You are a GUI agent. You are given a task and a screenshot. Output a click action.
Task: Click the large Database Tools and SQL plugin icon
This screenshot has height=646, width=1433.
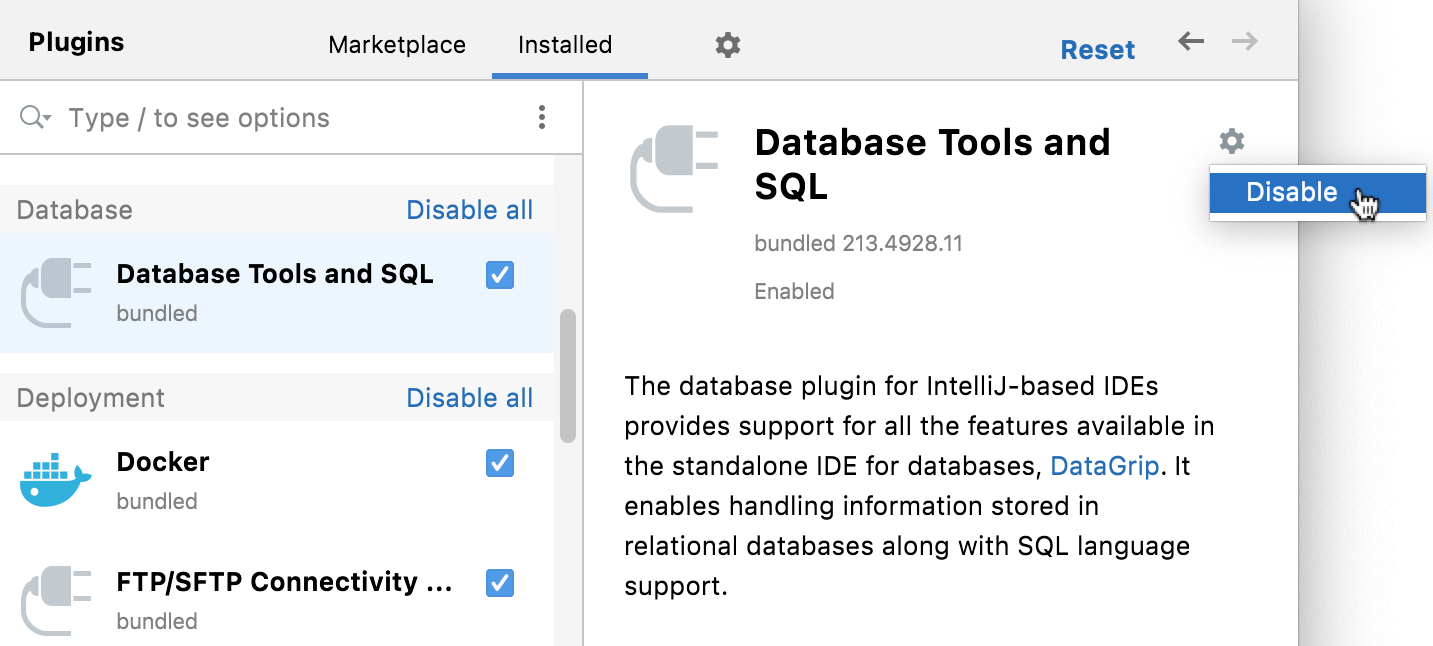tap(676, 166)
